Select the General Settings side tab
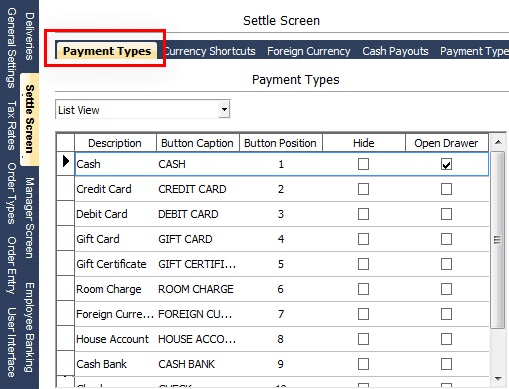 click(11, 48)
